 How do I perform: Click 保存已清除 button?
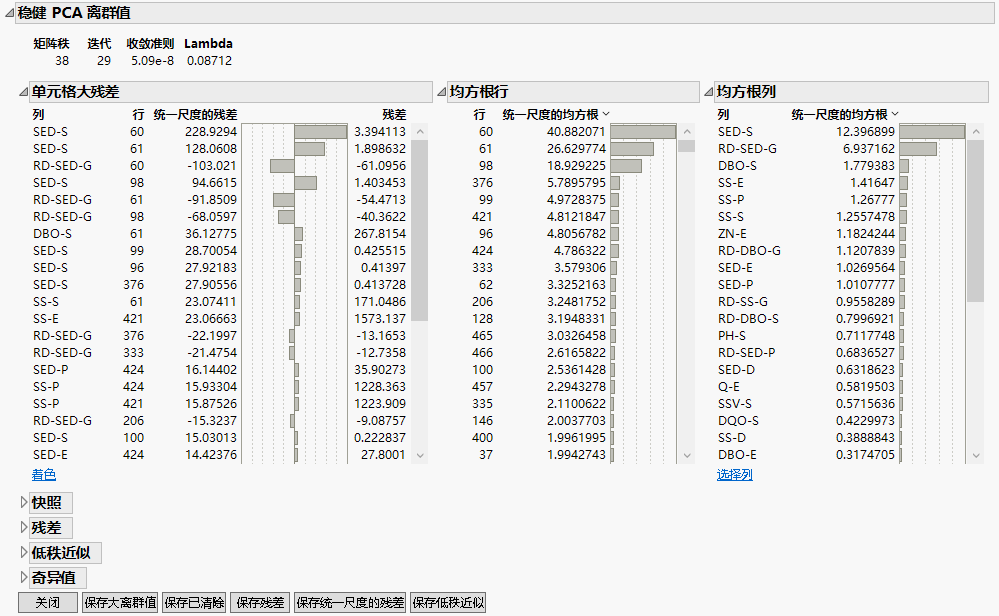[194, 603]
